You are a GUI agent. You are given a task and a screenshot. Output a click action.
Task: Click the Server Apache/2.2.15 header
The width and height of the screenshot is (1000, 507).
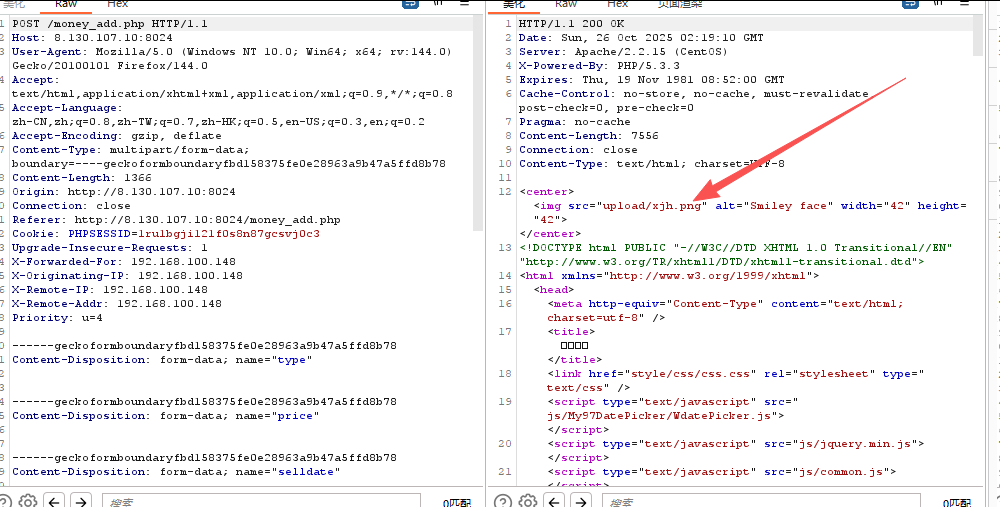623,52
